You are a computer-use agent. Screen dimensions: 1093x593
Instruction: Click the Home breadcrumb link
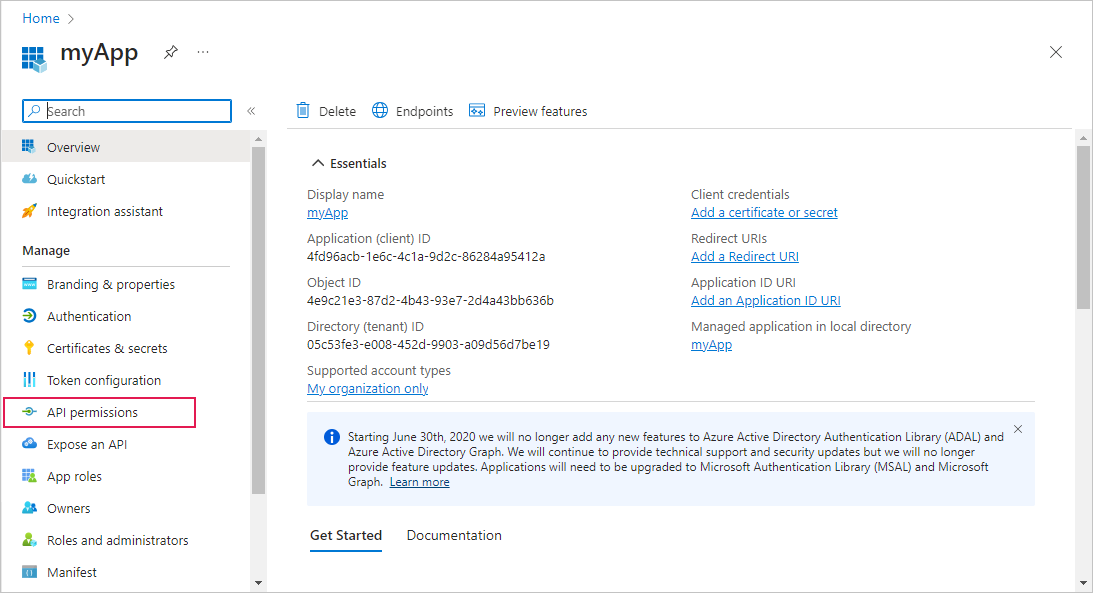point(40,18)
